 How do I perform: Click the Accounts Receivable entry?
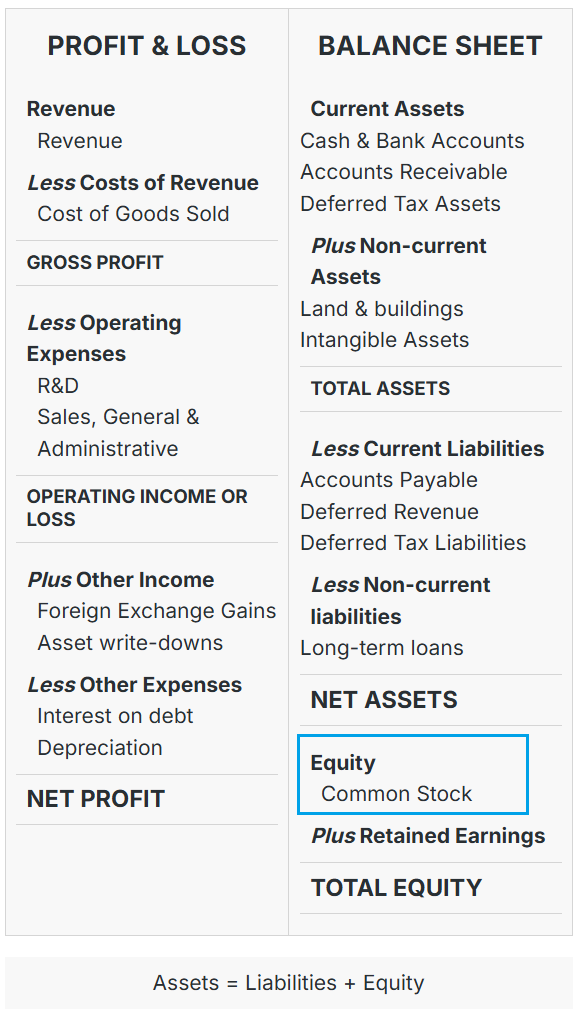(x=404, y=172)
